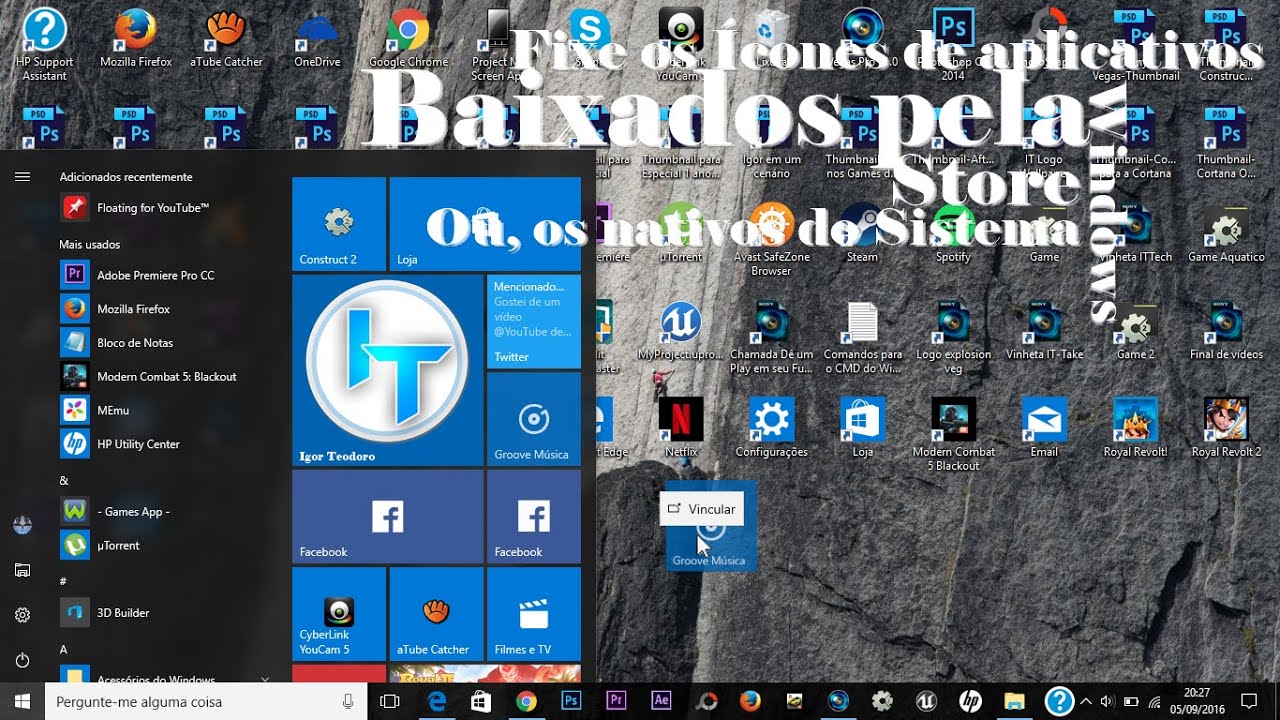Open the wide Facebook tile

point(388,517)
